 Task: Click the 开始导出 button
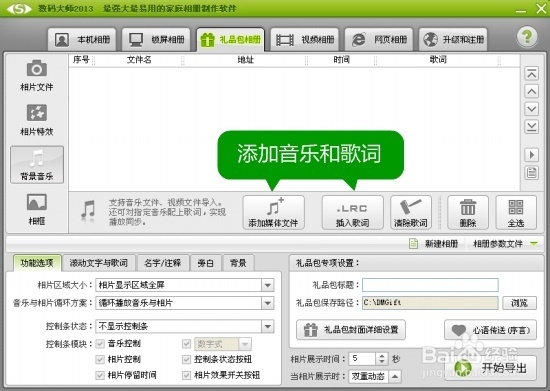coord(490,368)
